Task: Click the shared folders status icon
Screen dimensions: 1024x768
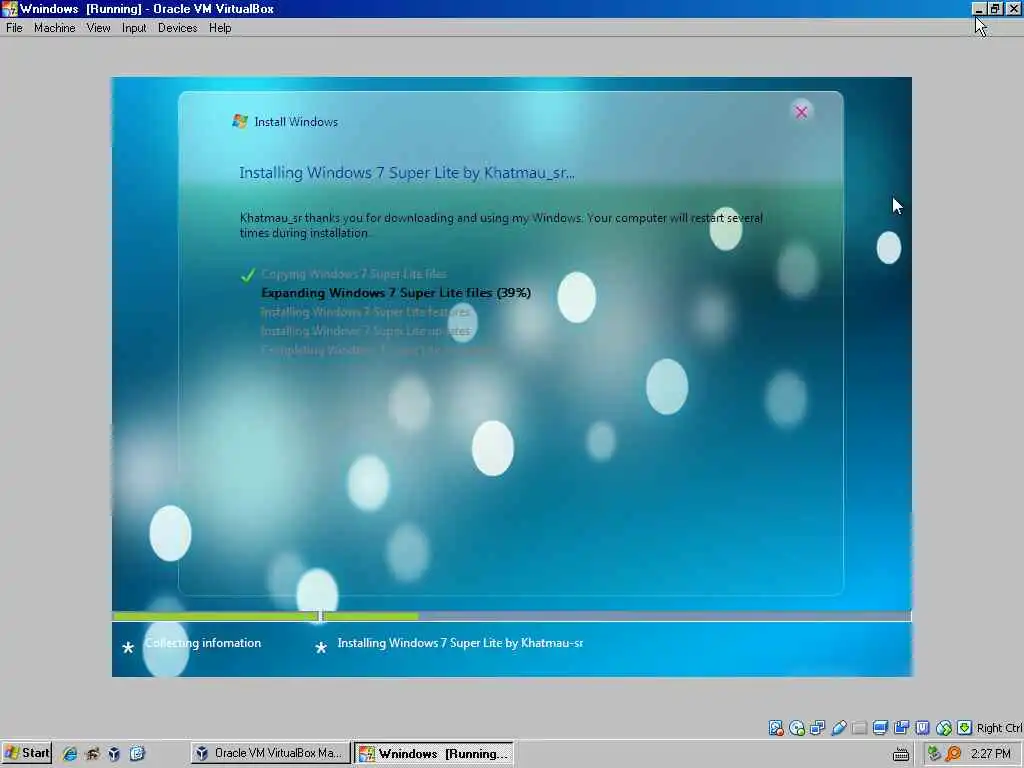Action: click(859, 728)
